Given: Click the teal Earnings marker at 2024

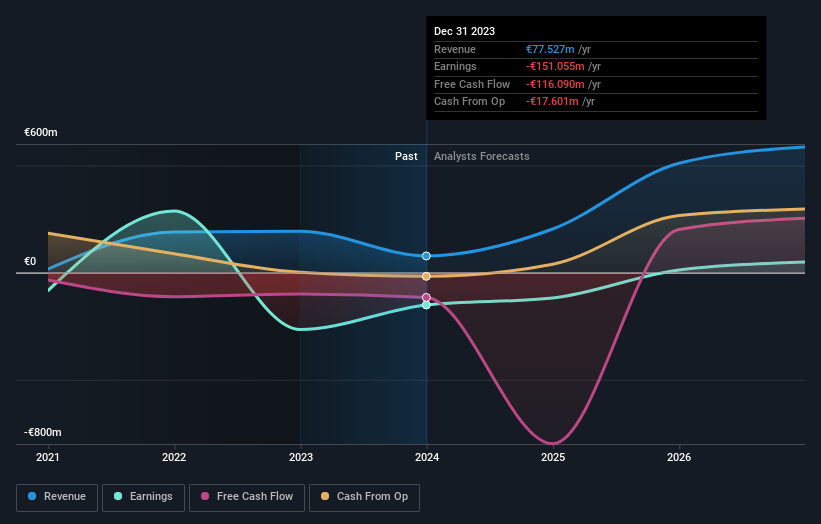Looking at the screenshot, I should 426,305.
